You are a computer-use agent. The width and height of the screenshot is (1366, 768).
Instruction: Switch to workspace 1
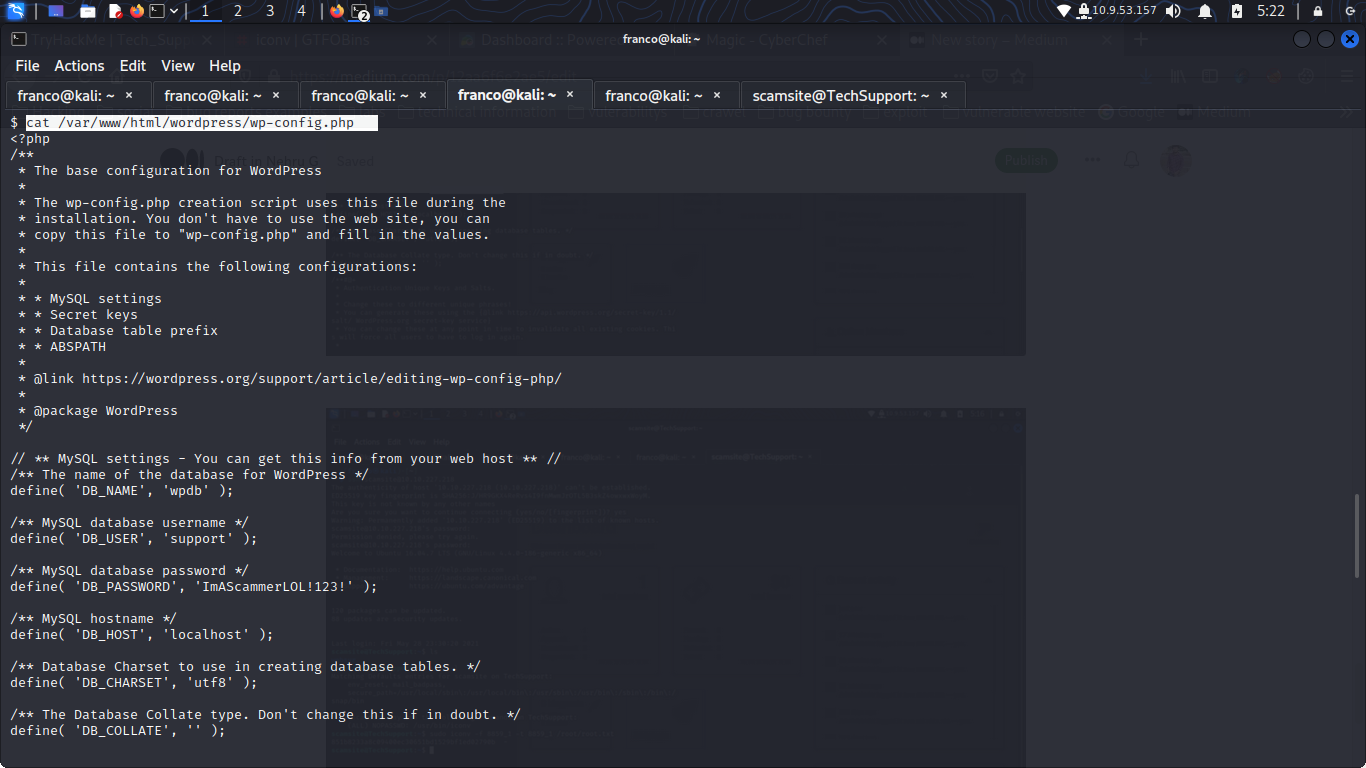pos(205,11)
